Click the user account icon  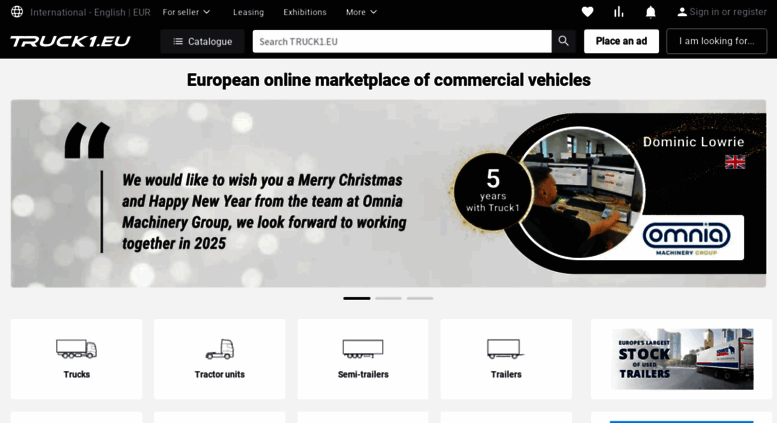click(682, 12)
